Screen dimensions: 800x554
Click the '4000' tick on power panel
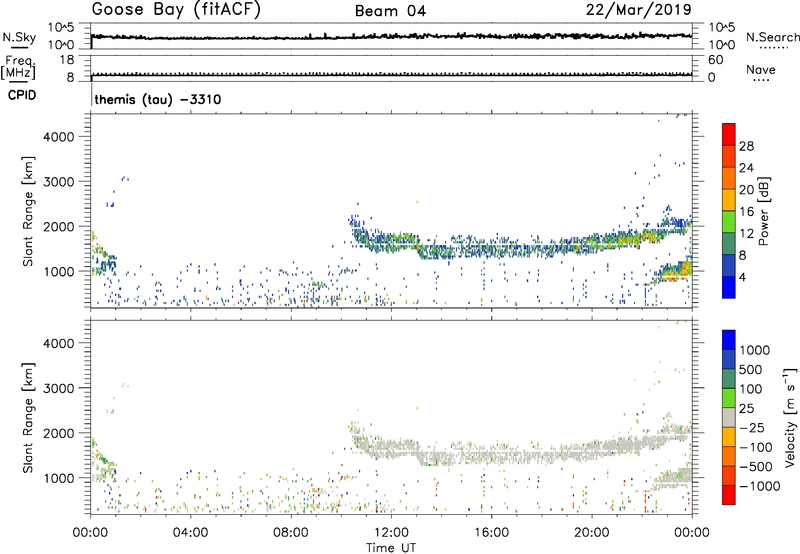(x=59, y=137)
